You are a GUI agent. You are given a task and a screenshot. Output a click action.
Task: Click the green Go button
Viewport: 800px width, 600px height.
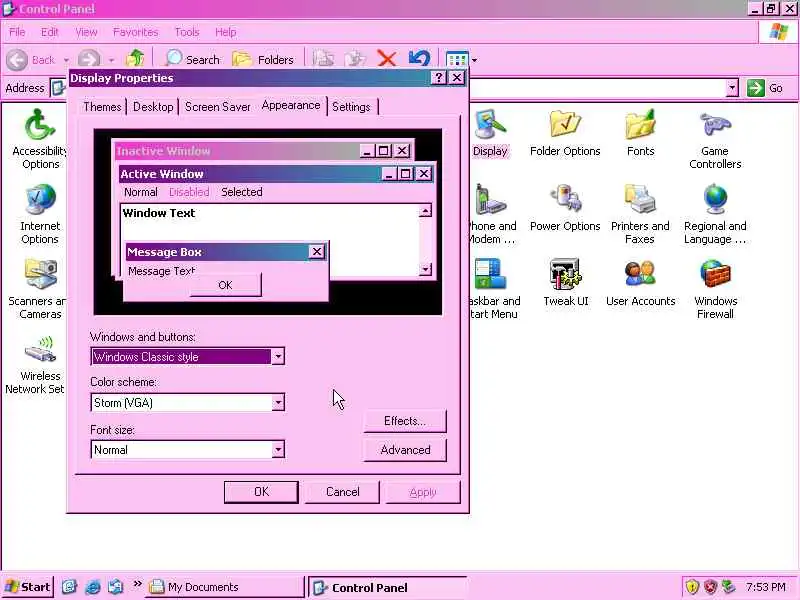click(765, 88)
